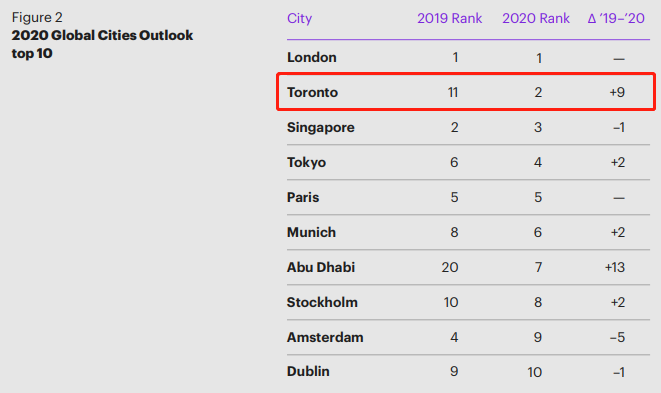This screenshot has height=393, width=661.
Task: Select the Amsterdam row label
Action: pos(325,337)
